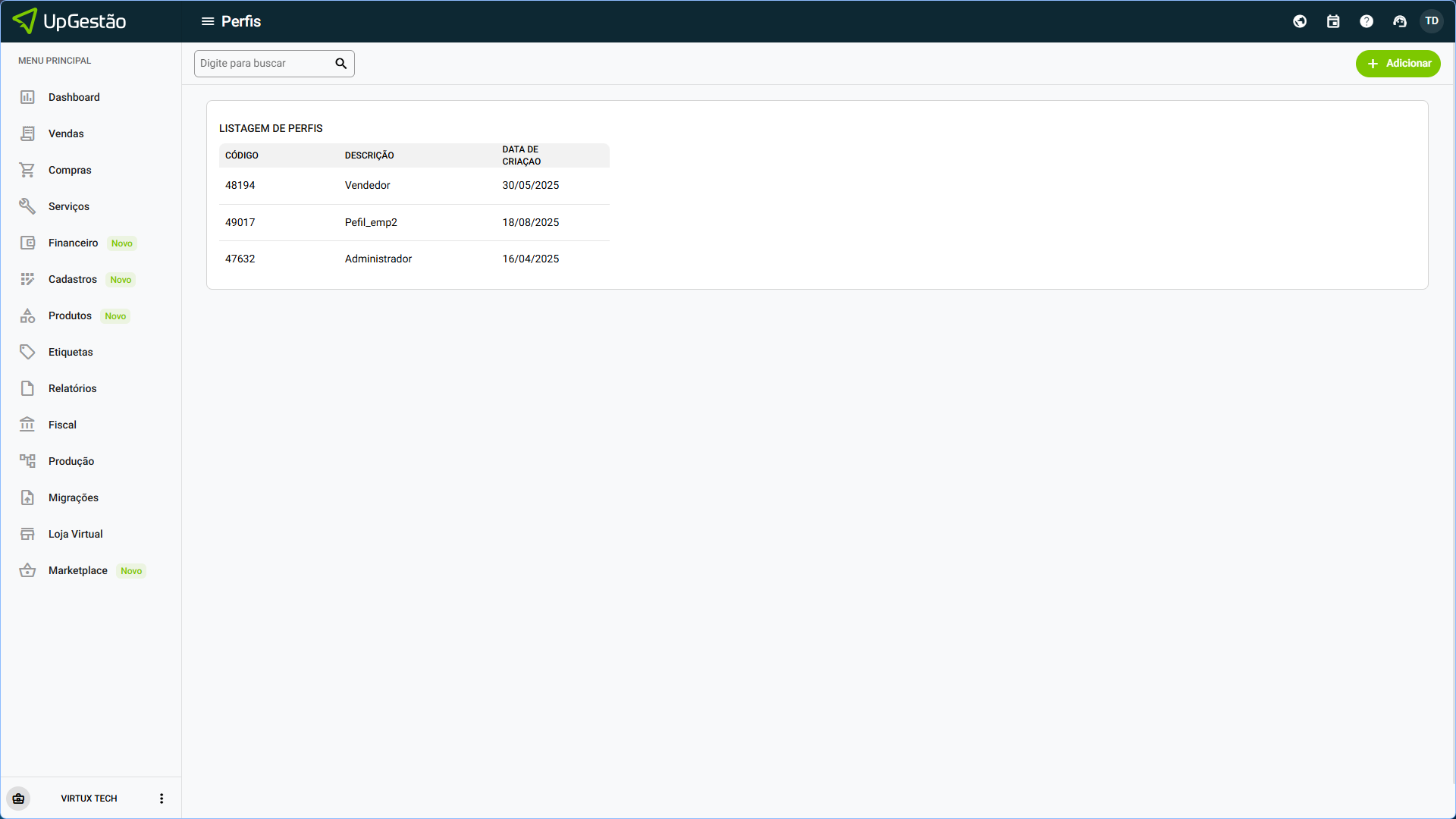Click the Etiquetas tag icon
This screenshot has height=819, width=1456.
(x=27, y=352)
